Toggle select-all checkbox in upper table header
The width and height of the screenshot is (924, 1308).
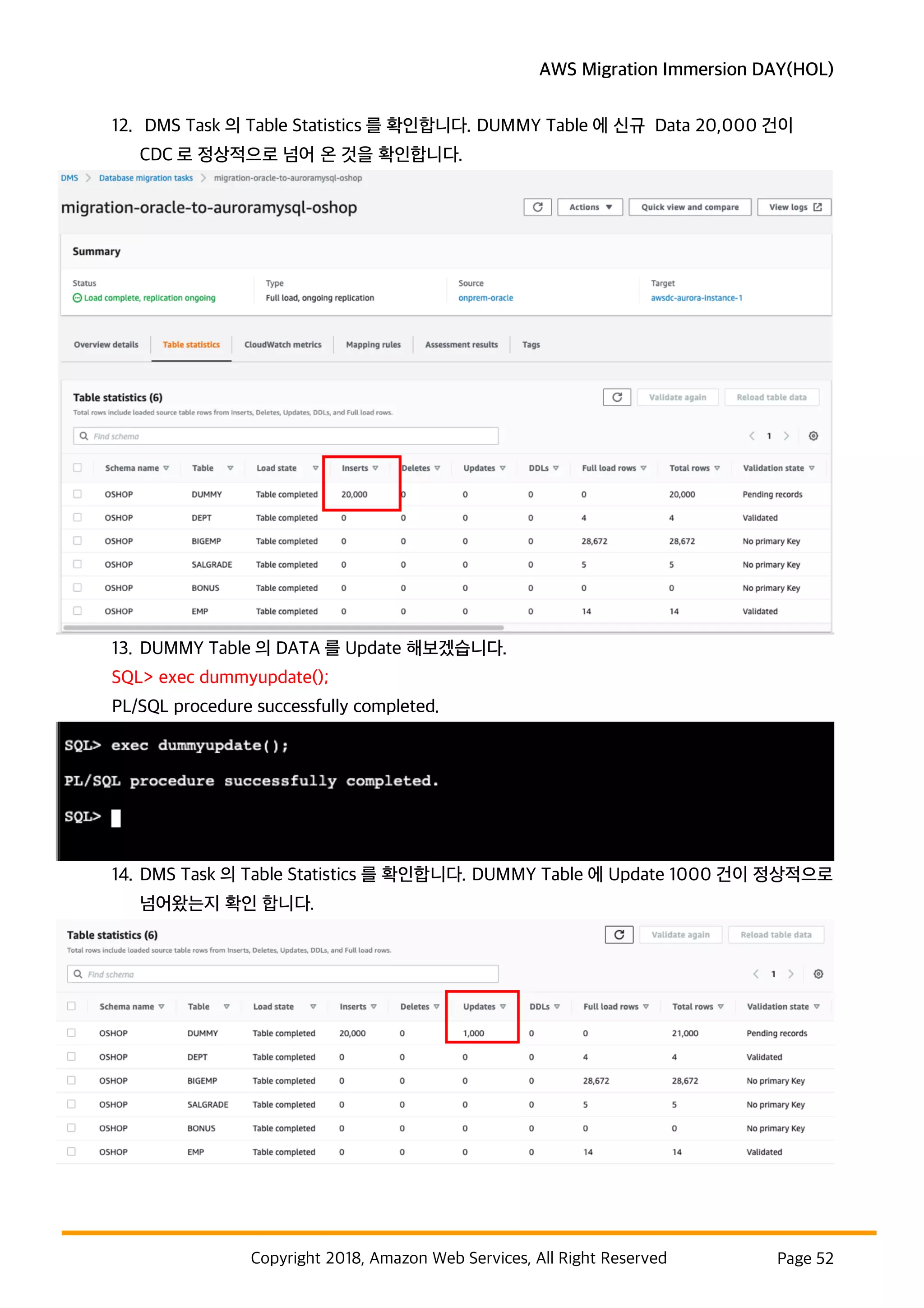(78, 468)
